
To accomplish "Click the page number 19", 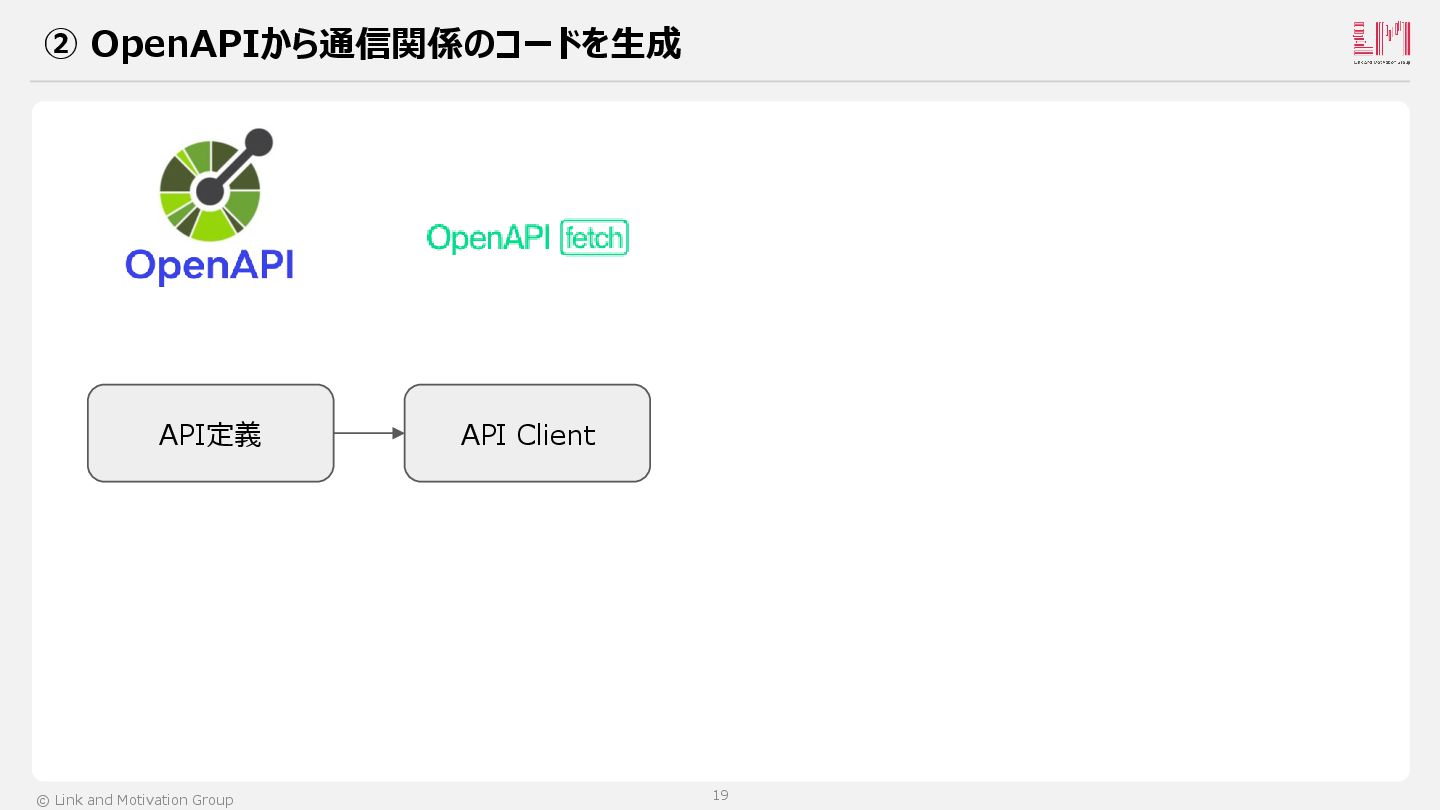I will coord(720,795).
